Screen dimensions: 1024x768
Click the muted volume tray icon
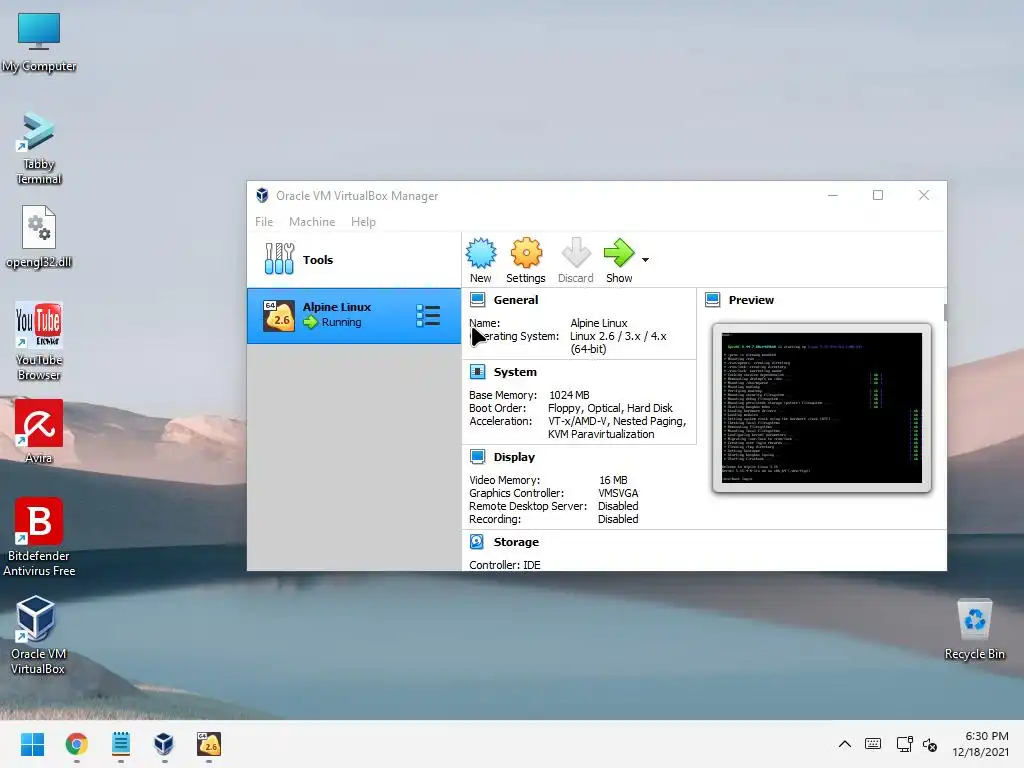pyautogui.click(x=930, y=744)
